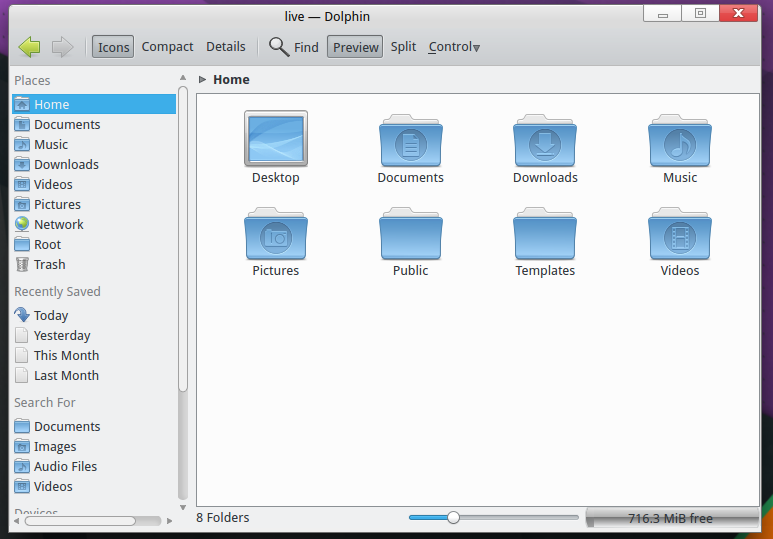This screenshot has width=773, height=539.
Task: Click the zoom slider handle in the status bar
Action: (x=453, y=518)
